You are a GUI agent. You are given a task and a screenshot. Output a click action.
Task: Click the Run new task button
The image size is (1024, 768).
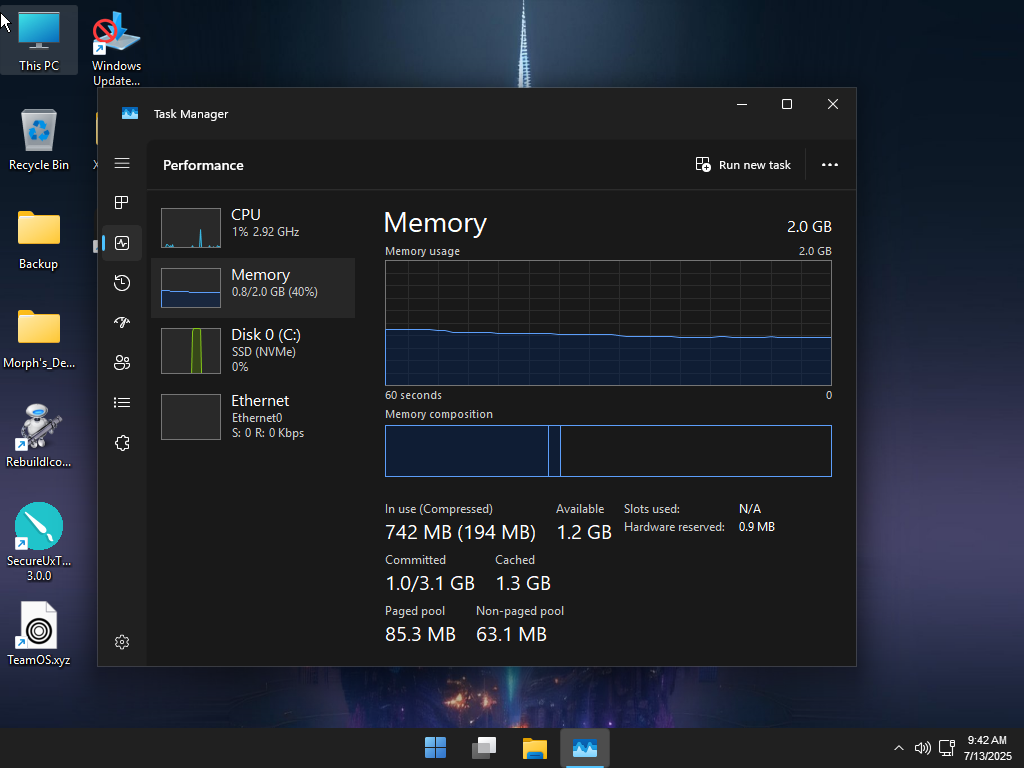pos(743,165)
